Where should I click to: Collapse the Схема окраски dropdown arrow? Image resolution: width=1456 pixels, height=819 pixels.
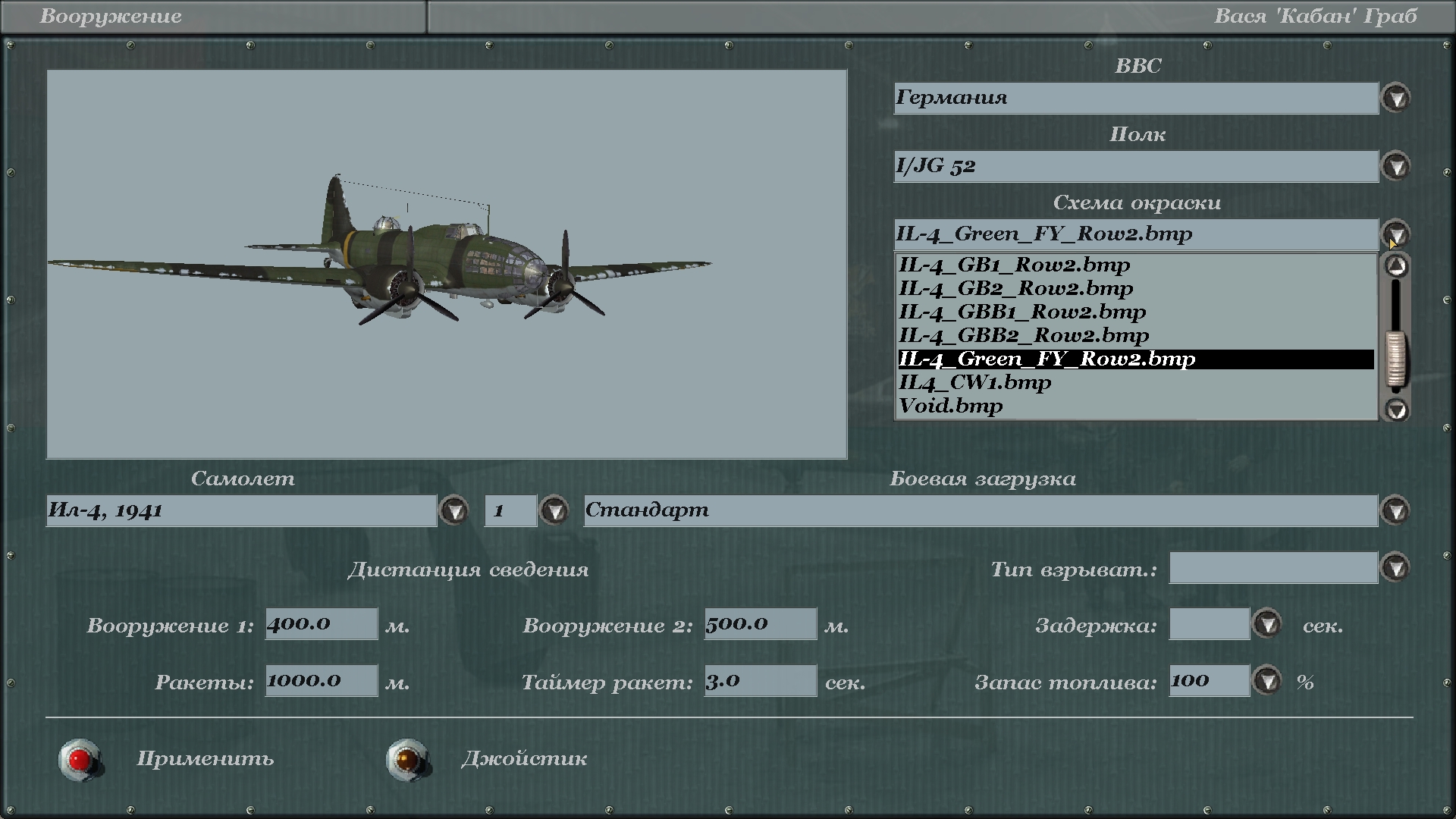1395,234
